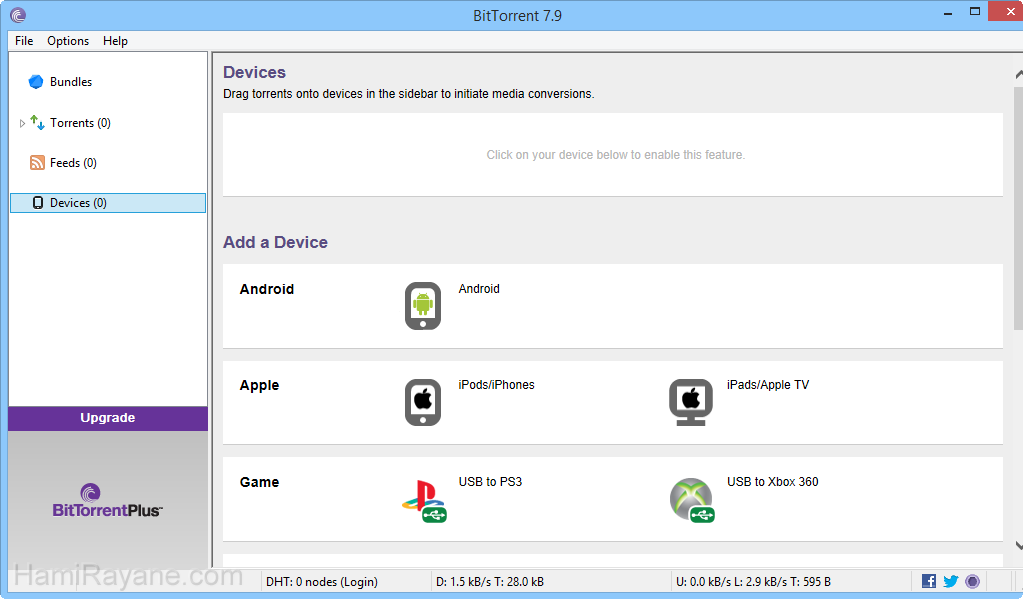Click the iPods/iPhones label
The image size is (1023, 599).
[x=496, y=385]
